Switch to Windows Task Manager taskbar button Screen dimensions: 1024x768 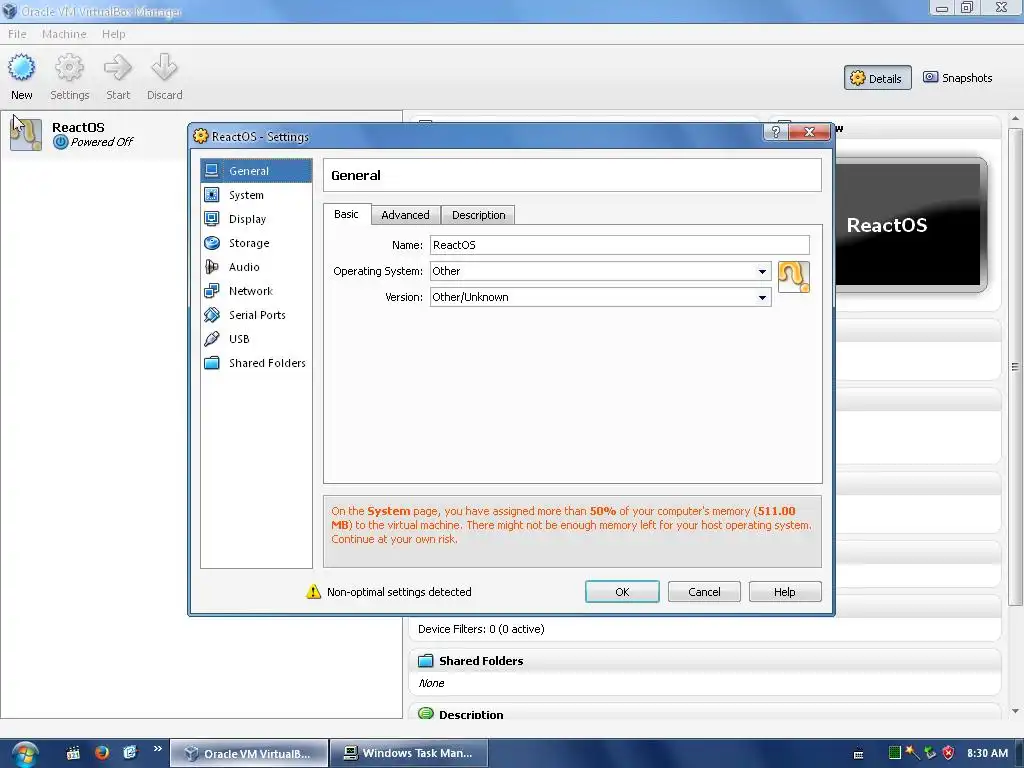click(x=409, y=753)
